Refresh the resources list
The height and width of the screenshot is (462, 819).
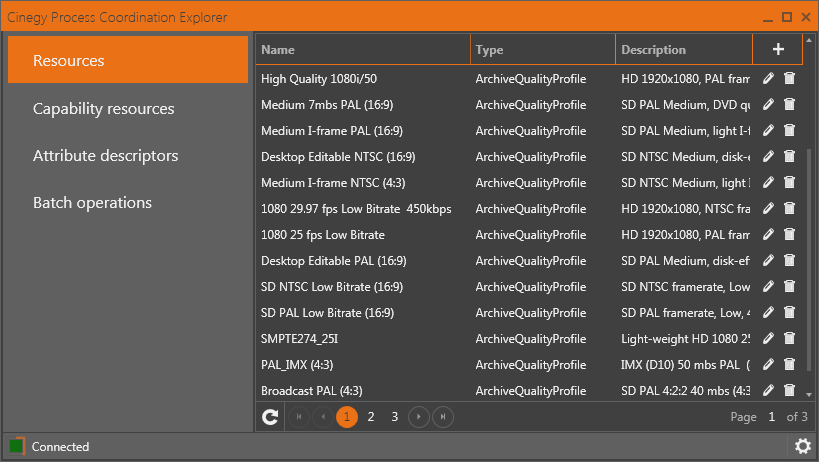point(270,417)
